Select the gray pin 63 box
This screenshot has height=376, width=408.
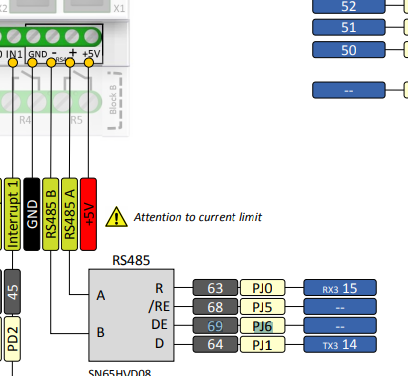(x=215, y=288)
